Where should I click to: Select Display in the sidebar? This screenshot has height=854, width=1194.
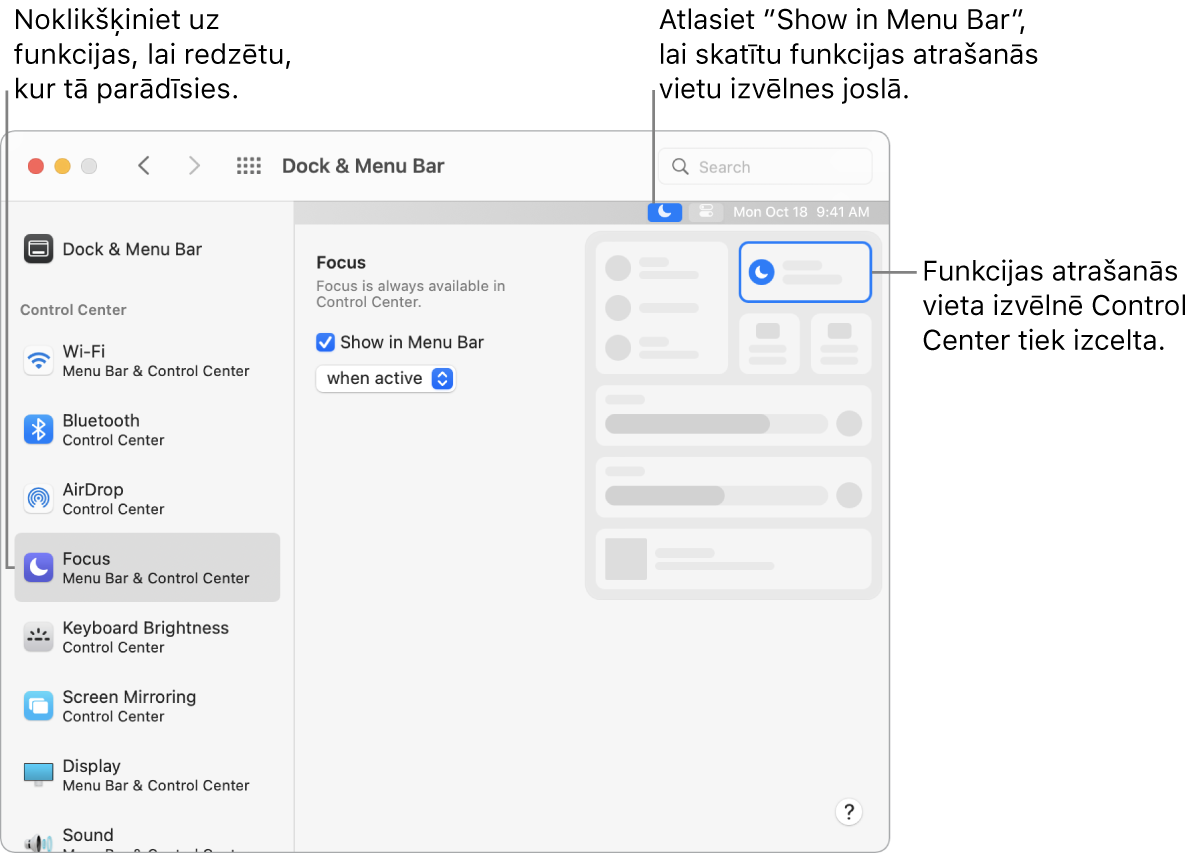click(147, 775)
